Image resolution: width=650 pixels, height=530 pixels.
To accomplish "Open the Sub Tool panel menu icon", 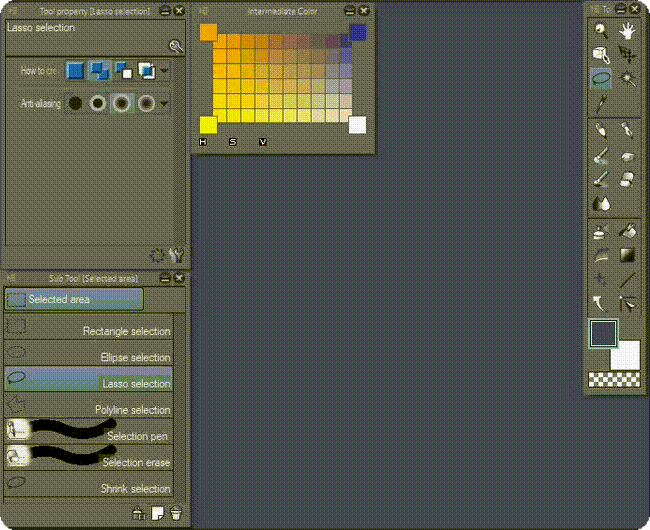I will click(11, 278).
